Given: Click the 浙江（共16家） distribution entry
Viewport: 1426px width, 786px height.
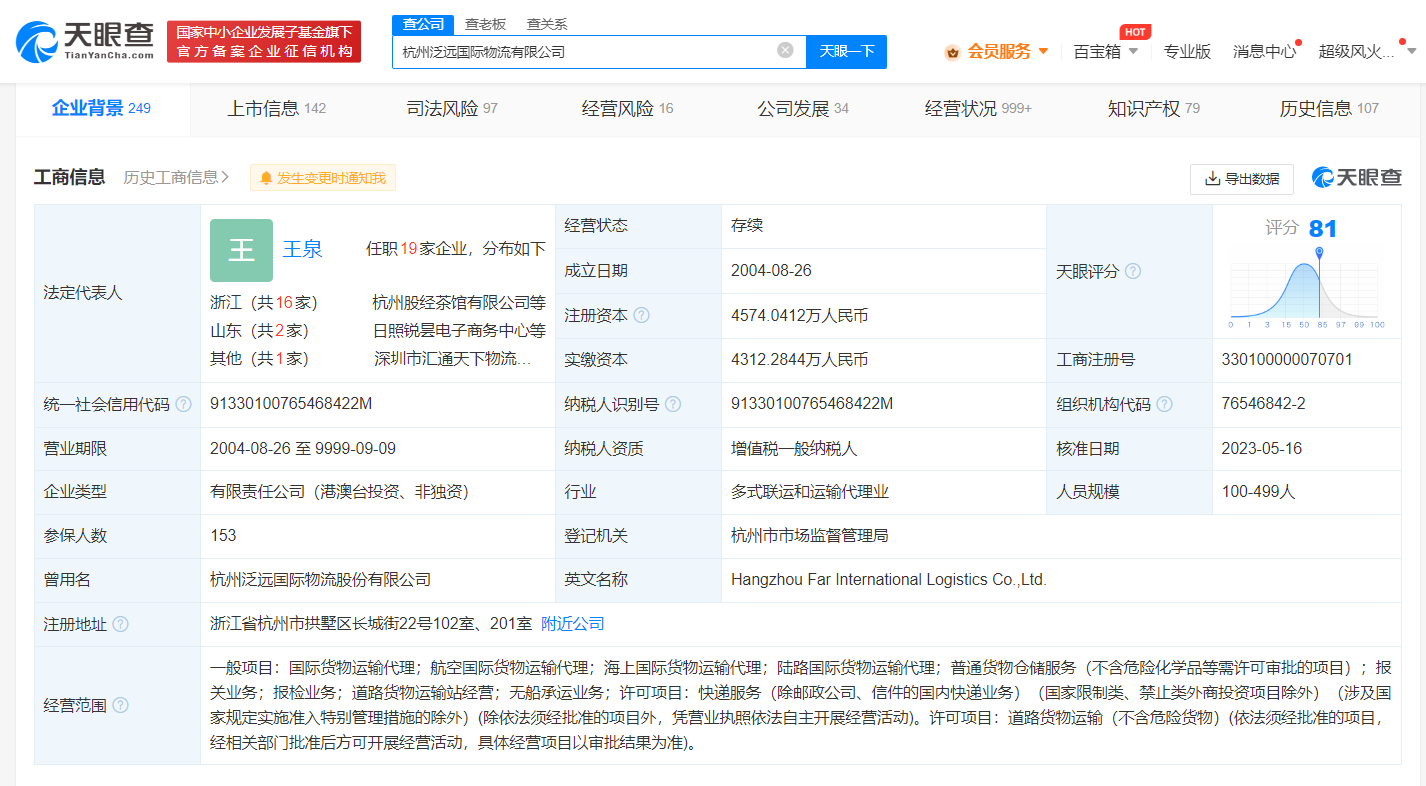Looking at the screenshot, I should 263,302.
